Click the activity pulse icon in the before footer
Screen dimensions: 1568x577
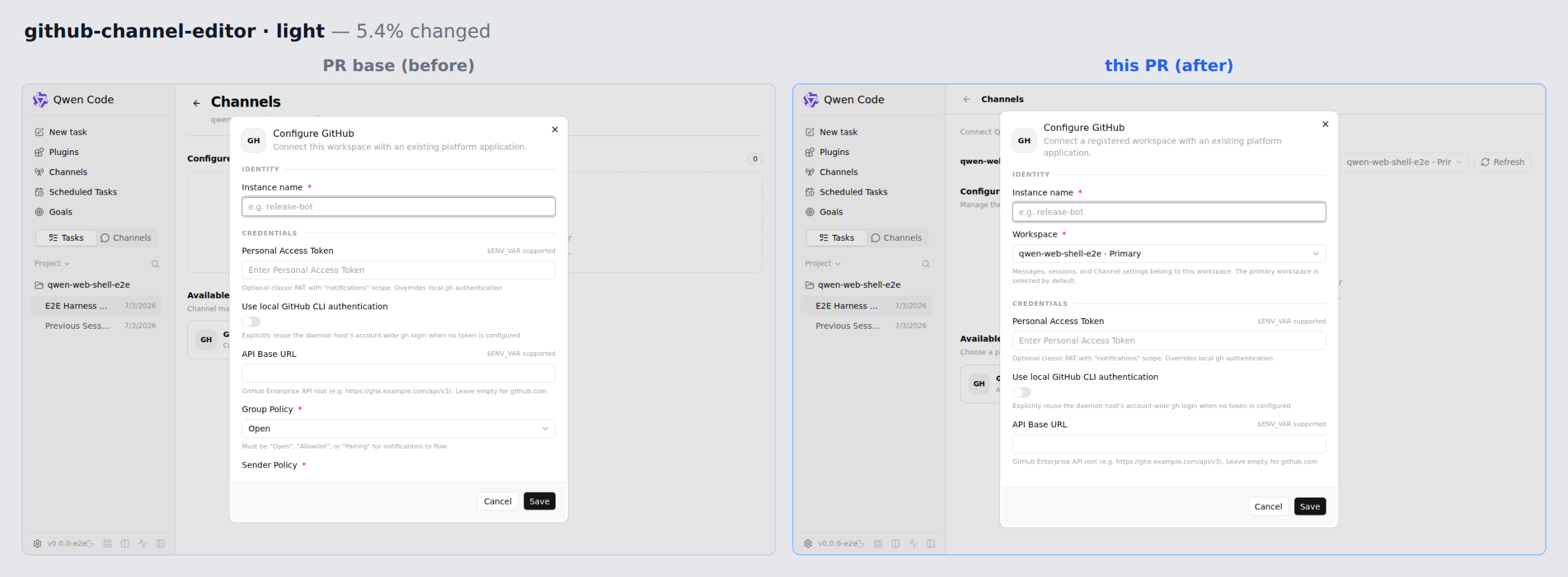click(x=142, y=543)
